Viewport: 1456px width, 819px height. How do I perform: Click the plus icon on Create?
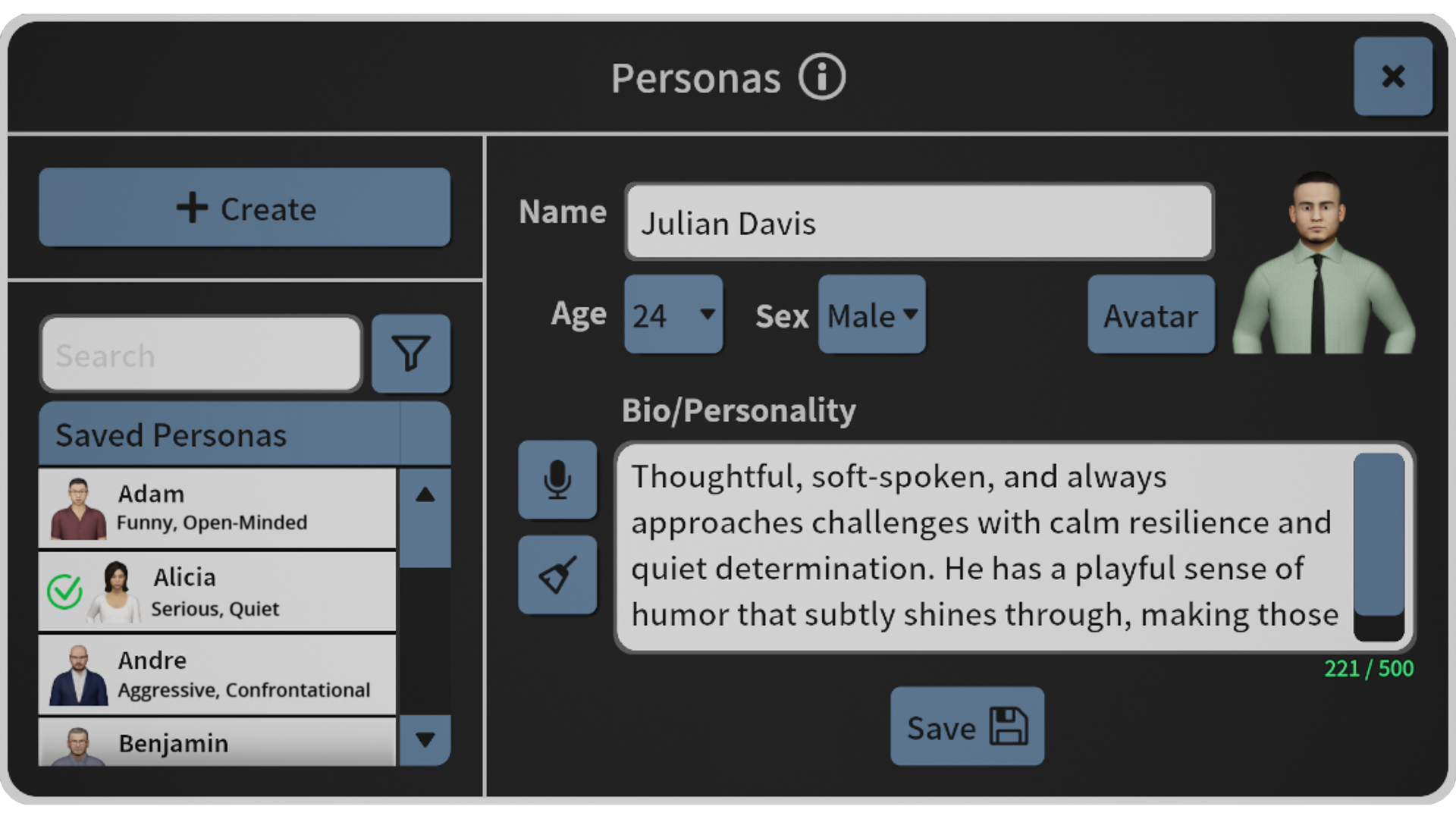[x=192, y=207]
